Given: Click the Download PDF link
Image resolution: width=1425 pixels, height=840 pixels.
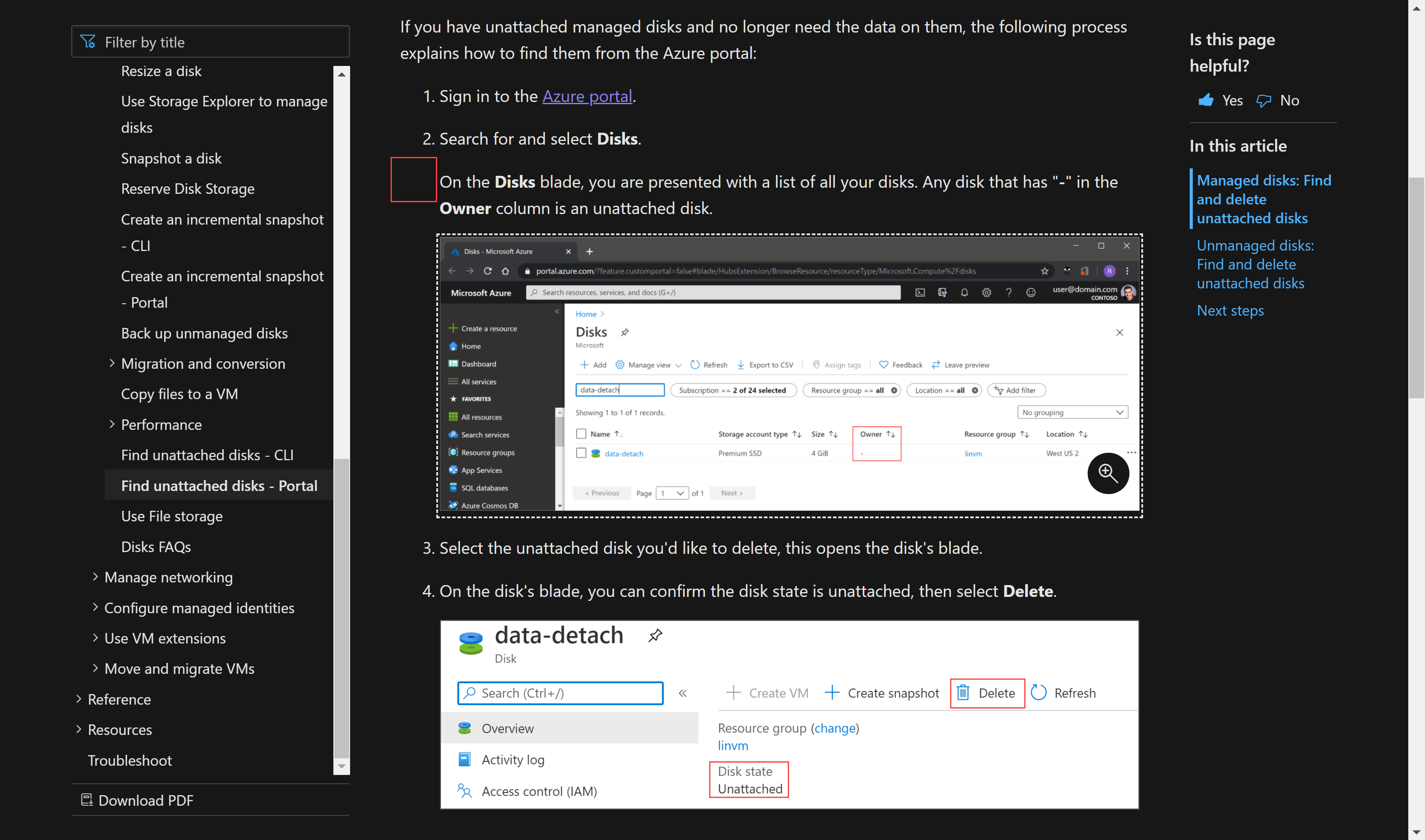Looking at the screenshot, I should (x=145, y=800).
